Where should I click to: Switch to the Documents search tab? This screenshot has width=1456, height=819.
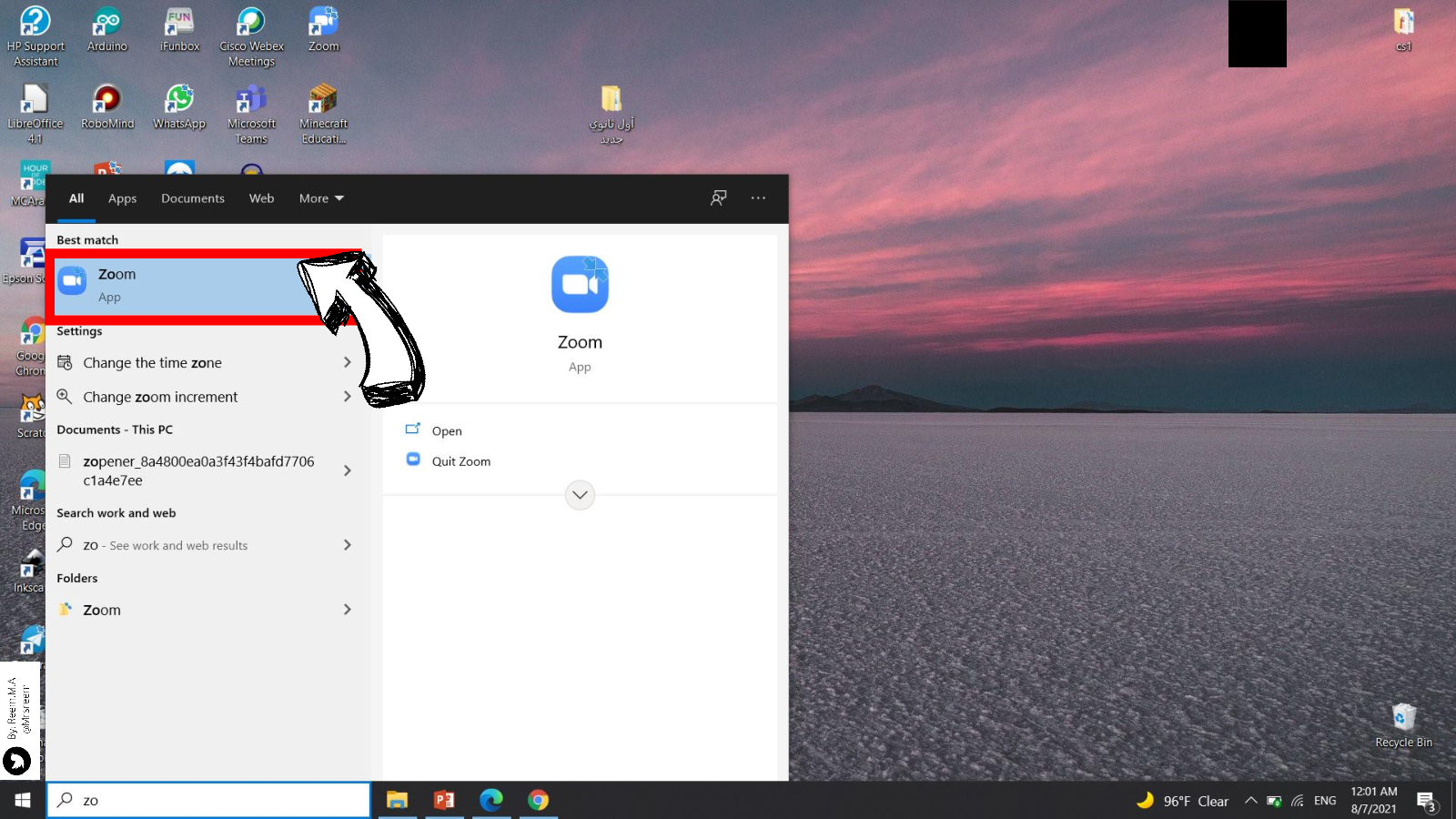[192, 198]
